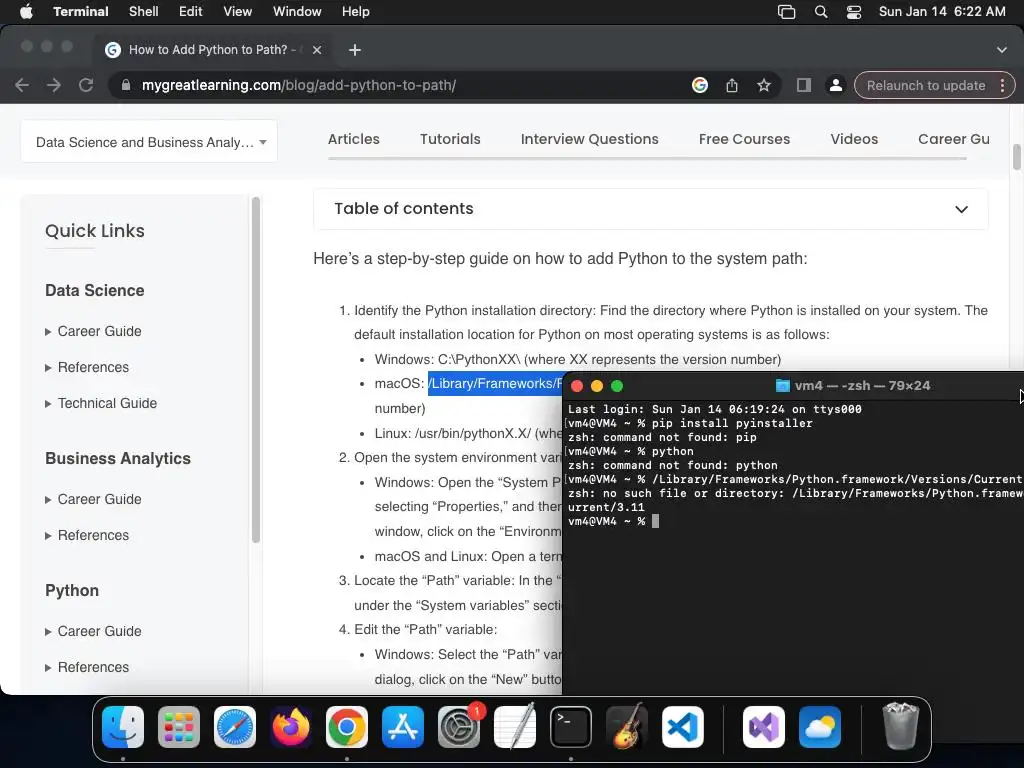Go to Tutorials section
The image size is (1024, 768).
pos(450,139)
